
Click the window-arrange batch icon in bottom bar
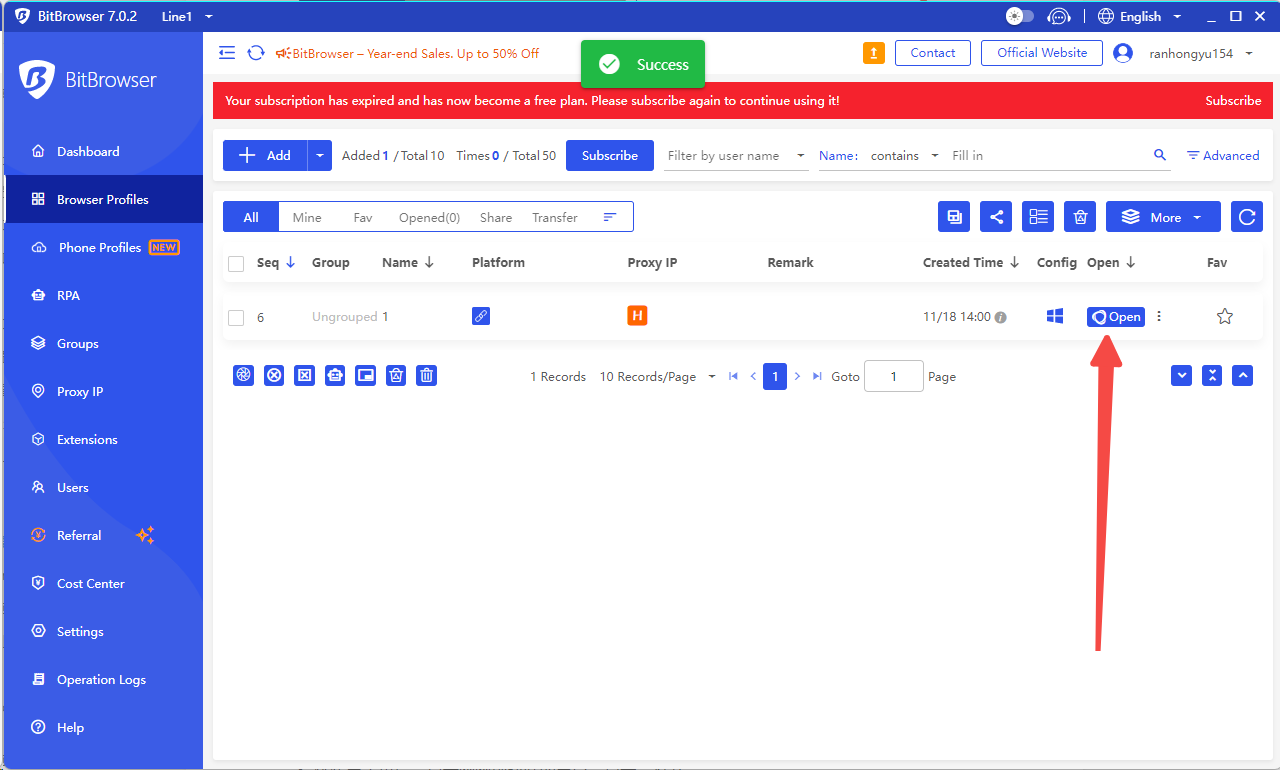coord(366,375)
